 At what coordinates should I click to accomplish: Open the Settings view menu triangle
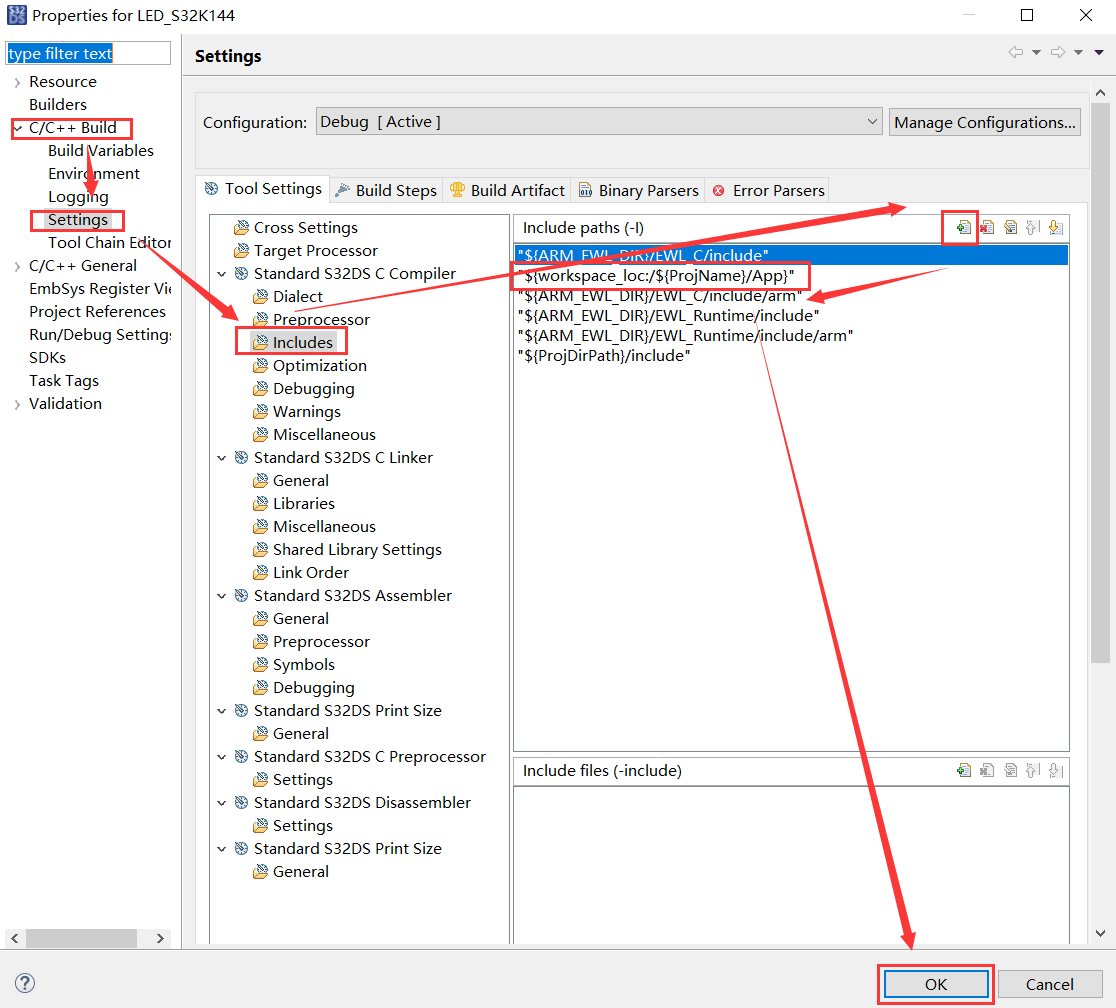point(1099,52)
